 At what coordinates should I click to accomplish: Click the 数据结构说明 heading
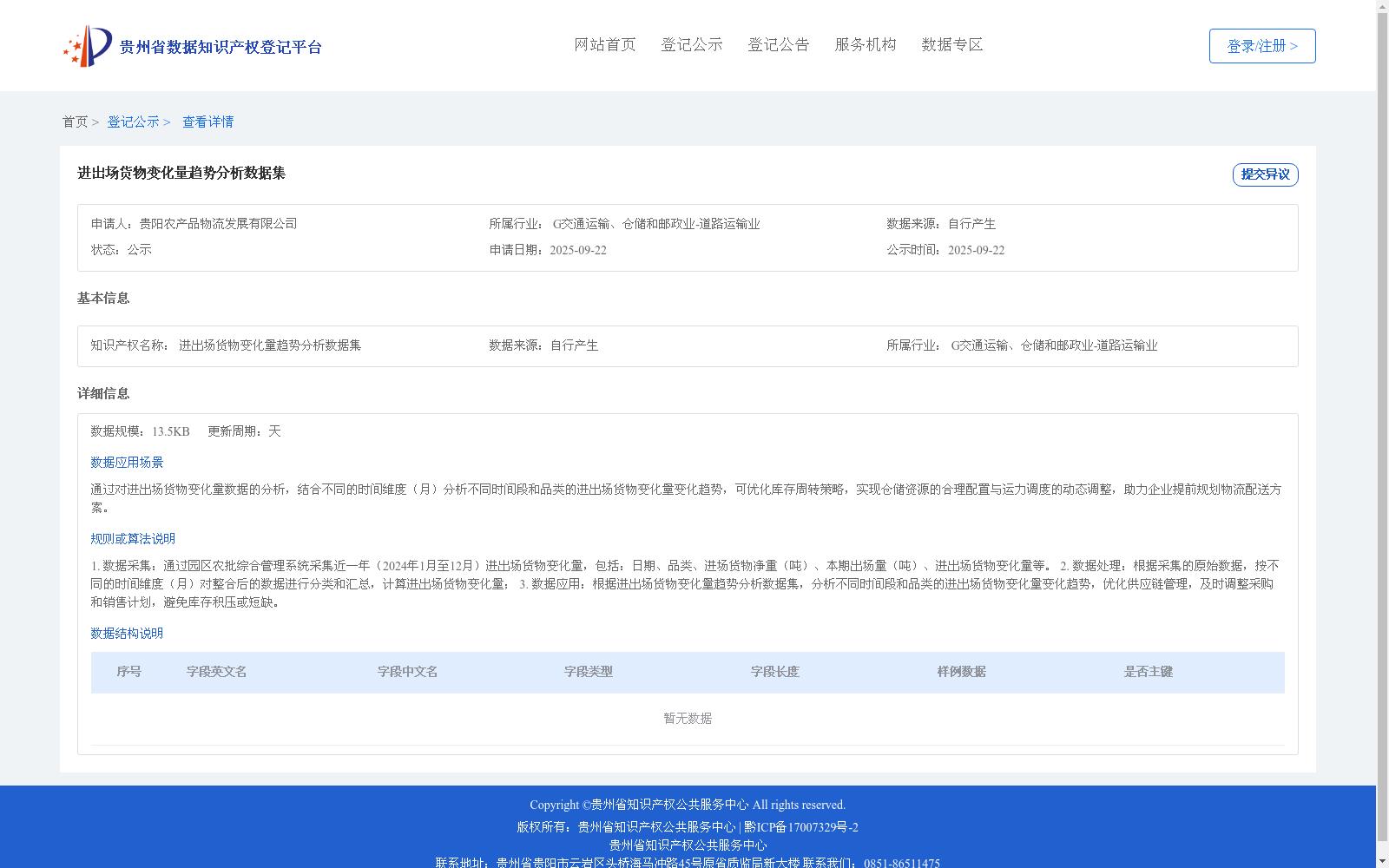127,634
